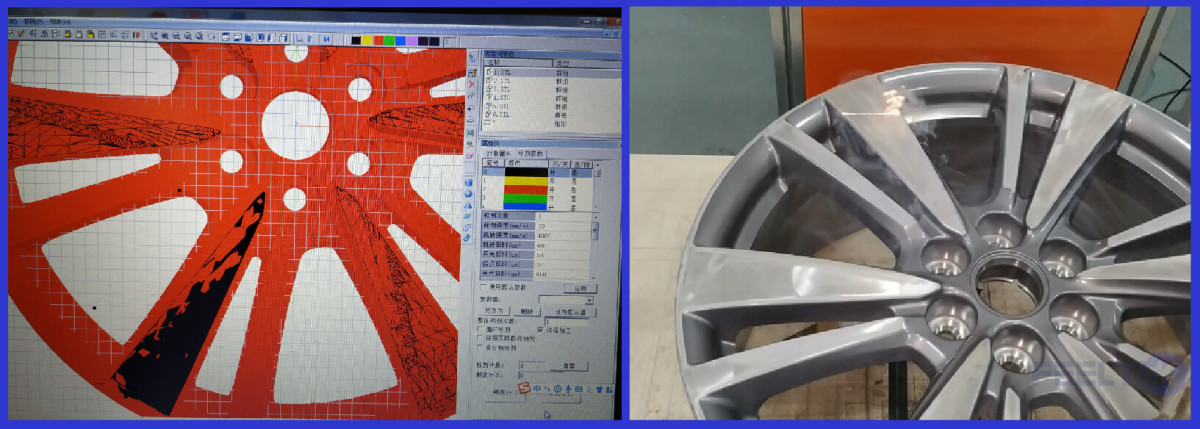This screenshot has height=429, width=1200.
Task: Click the 另存为 save-as button
Action: click(x=495, y=312)
